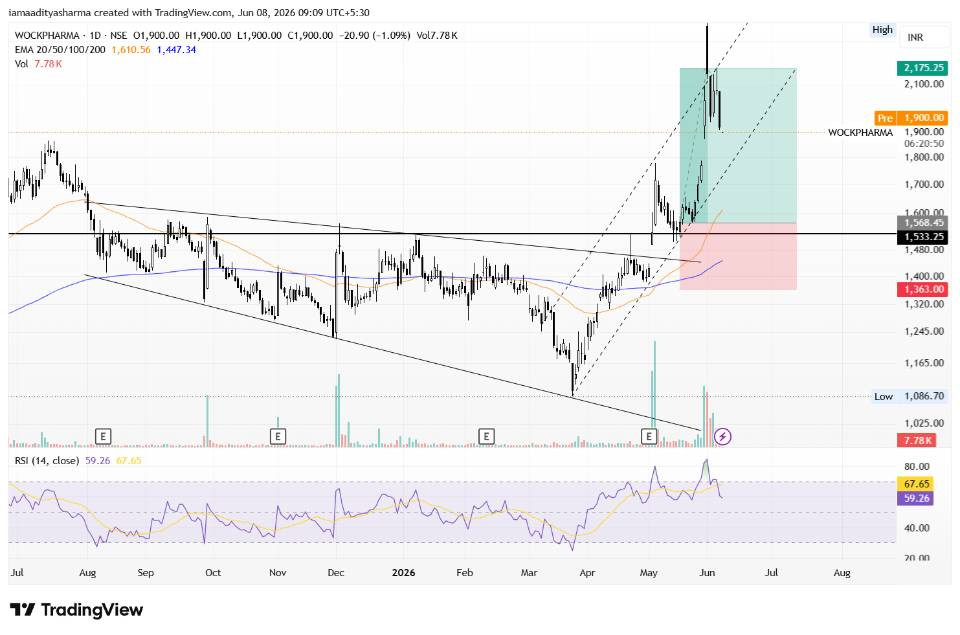Image resolution: width=960 pixels, height=635 pixels.
Task: Click the Dec label on the time axis
Action: coord(336,573)
